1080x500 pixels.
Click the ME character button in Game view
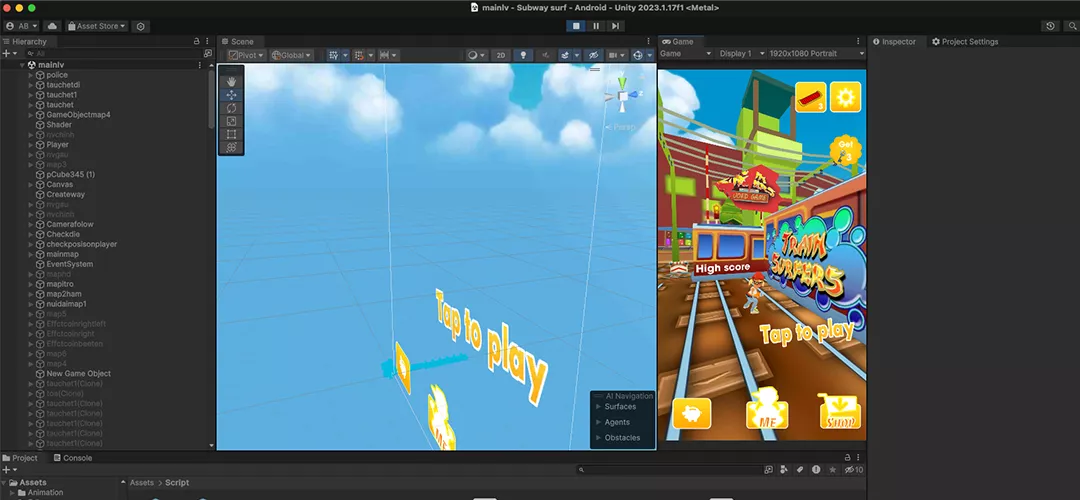click(x=767, y=409)
